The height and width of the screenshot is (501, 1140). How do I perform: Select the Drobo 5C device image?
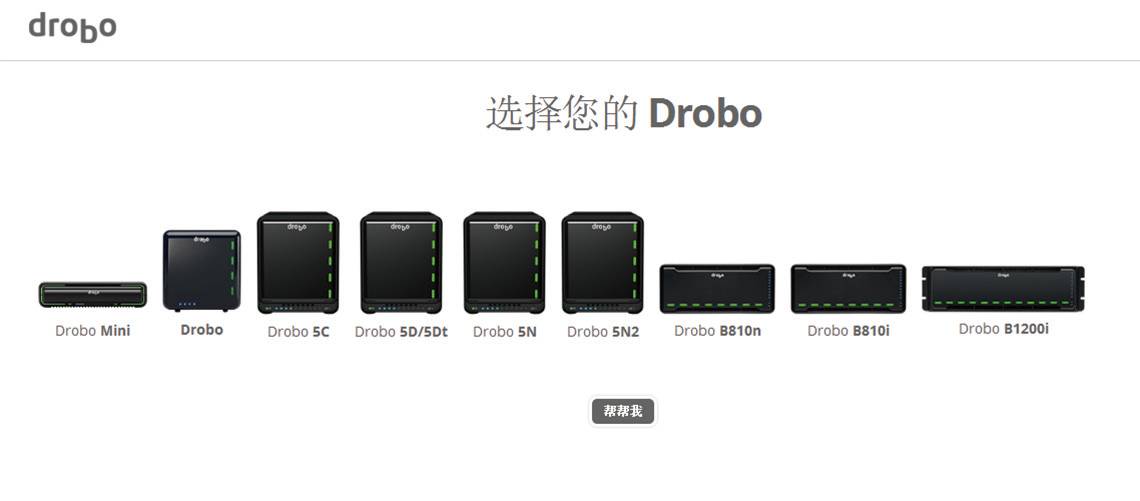(x=298, y=263)
